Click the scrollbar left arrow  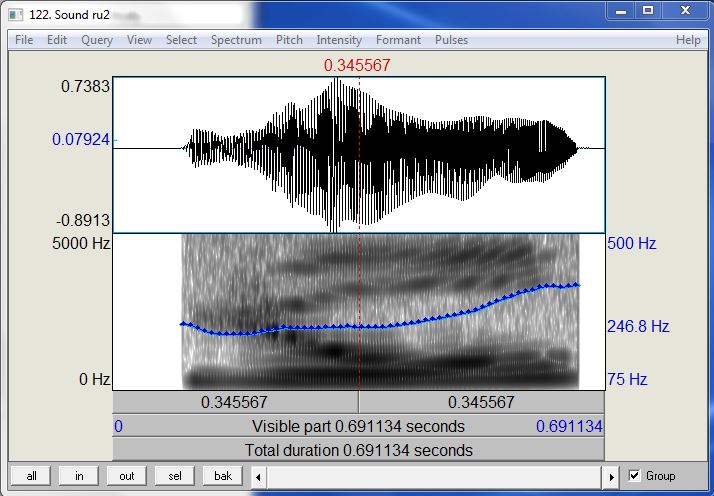(x=259, y=477)
